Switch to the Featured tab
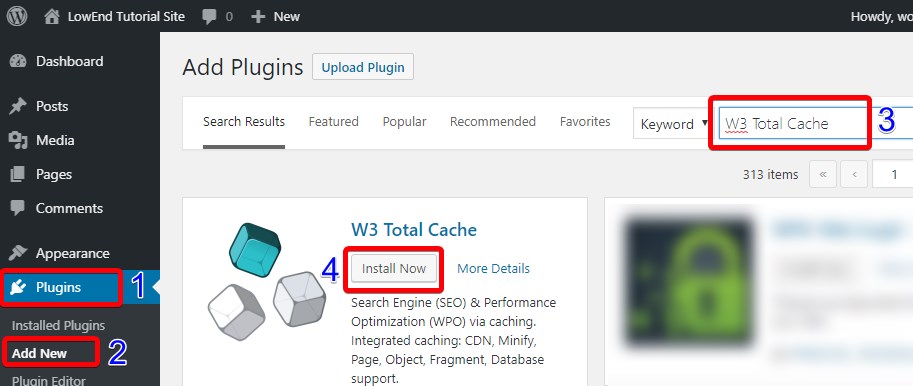 [x=334, y=122]
